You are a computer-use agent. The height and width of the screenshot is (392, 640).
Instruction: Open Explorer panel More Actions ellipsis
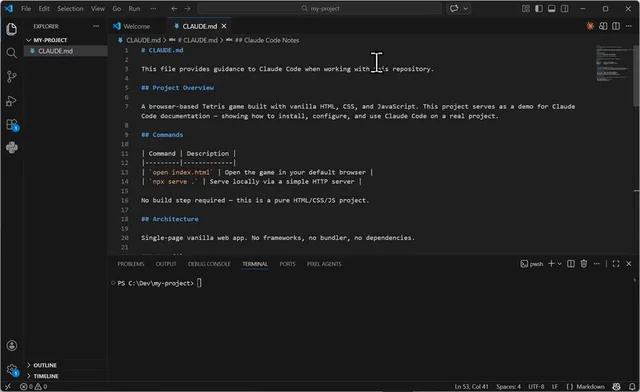(x=96, y=26)
